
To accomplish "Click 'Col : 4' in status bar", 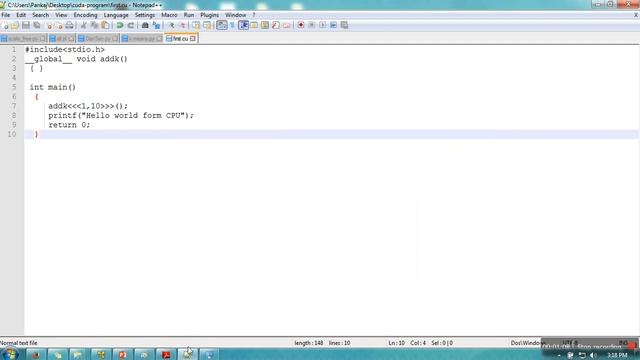I will coord(418,343).
